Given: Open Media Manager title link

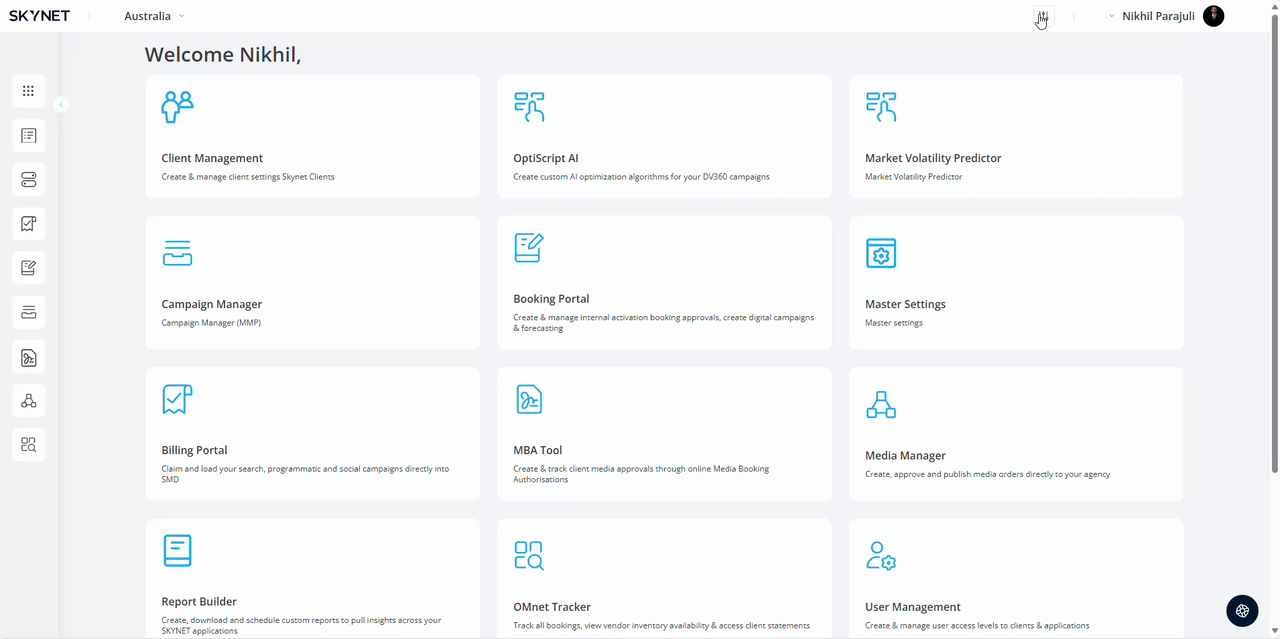Looking at the screenshot, I should (x=905, y=455).
